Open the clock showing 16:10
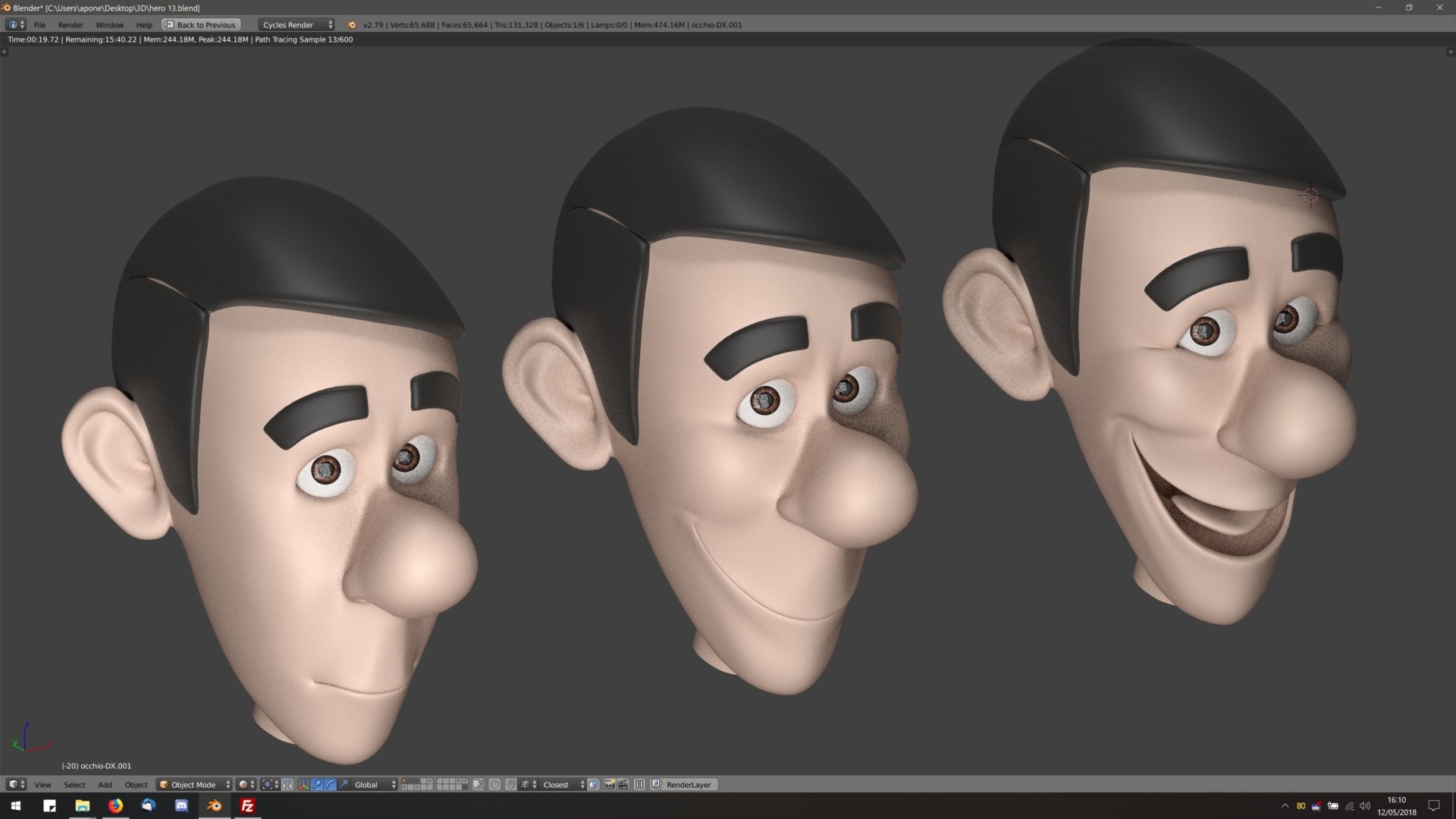The image size is (1456, 819). 1397,805
